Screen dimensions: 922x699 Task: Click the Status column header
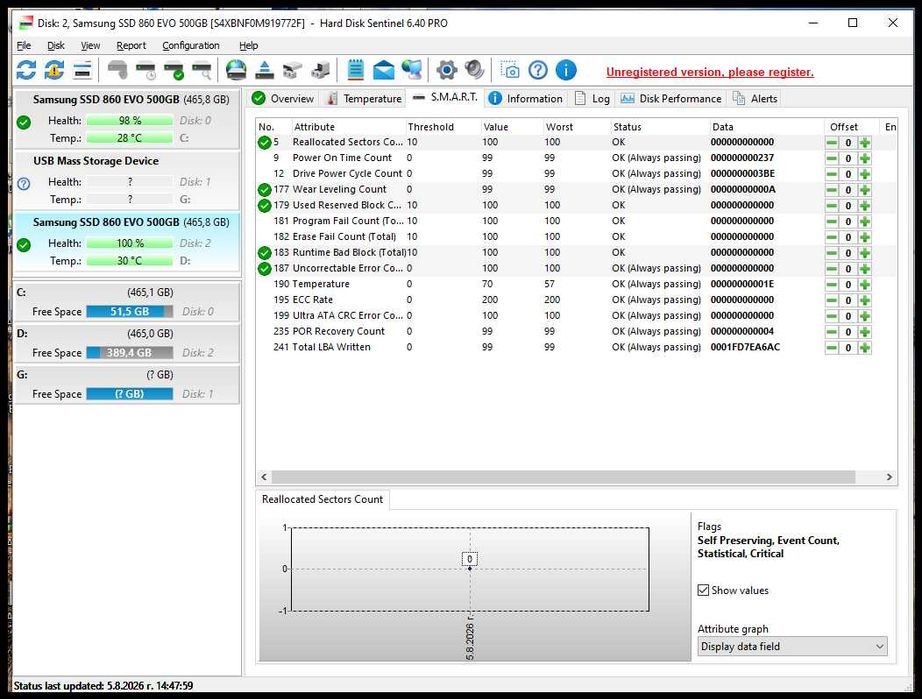659,126
